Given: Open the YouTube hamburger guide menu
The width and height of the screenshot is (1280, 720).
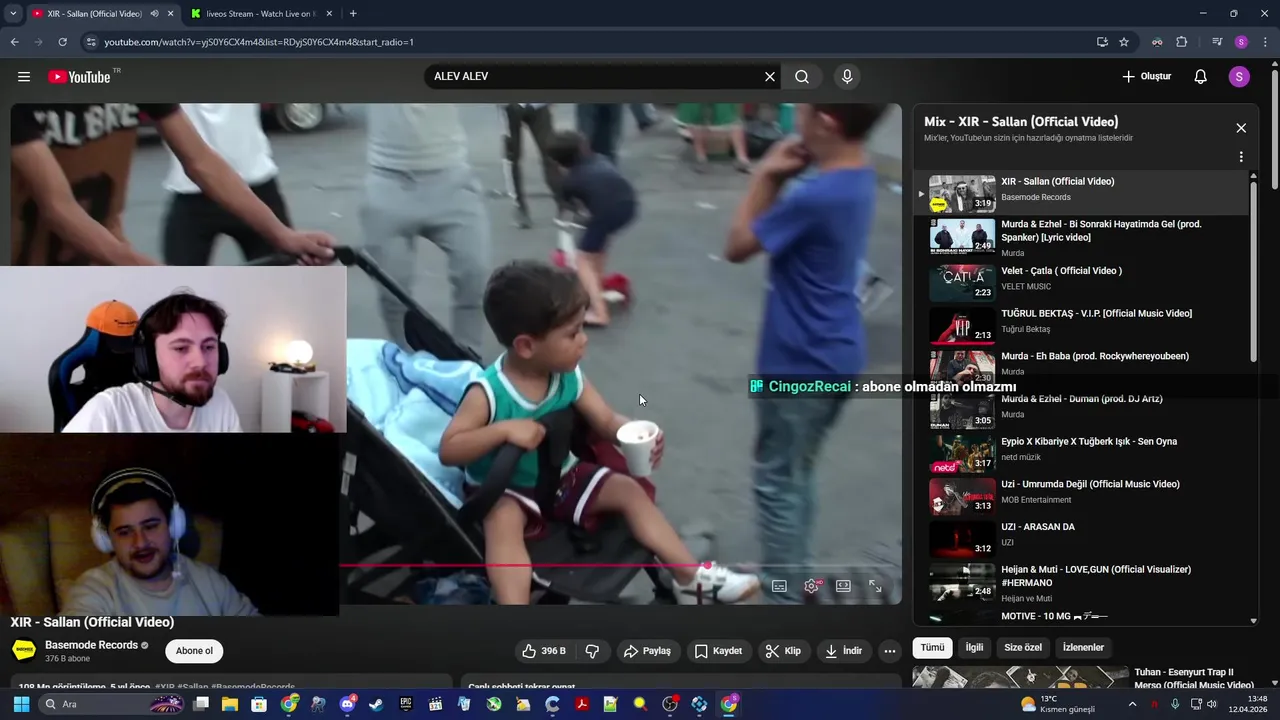Looking at the screenshot, I should pyautogui.click(x=24, y=77).
